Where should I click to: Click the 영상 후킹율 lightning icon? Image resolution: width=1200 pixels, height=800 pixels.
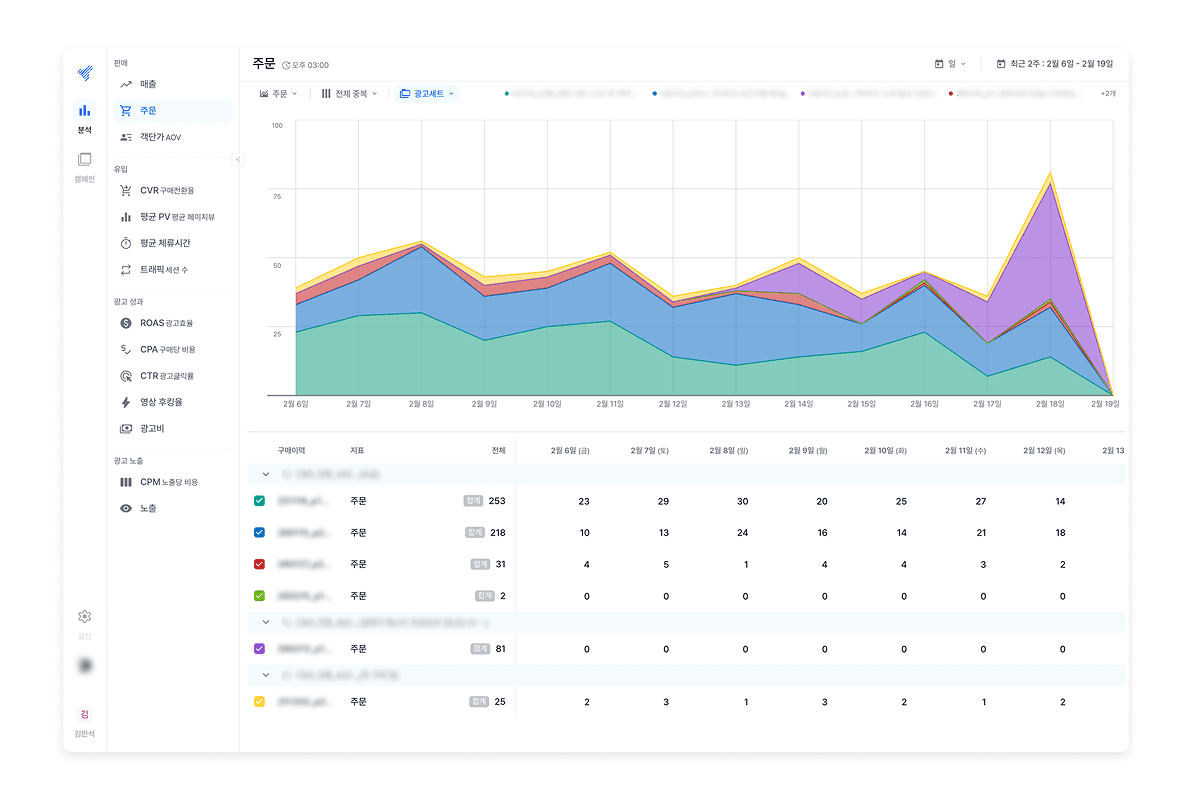coord(126,402)
